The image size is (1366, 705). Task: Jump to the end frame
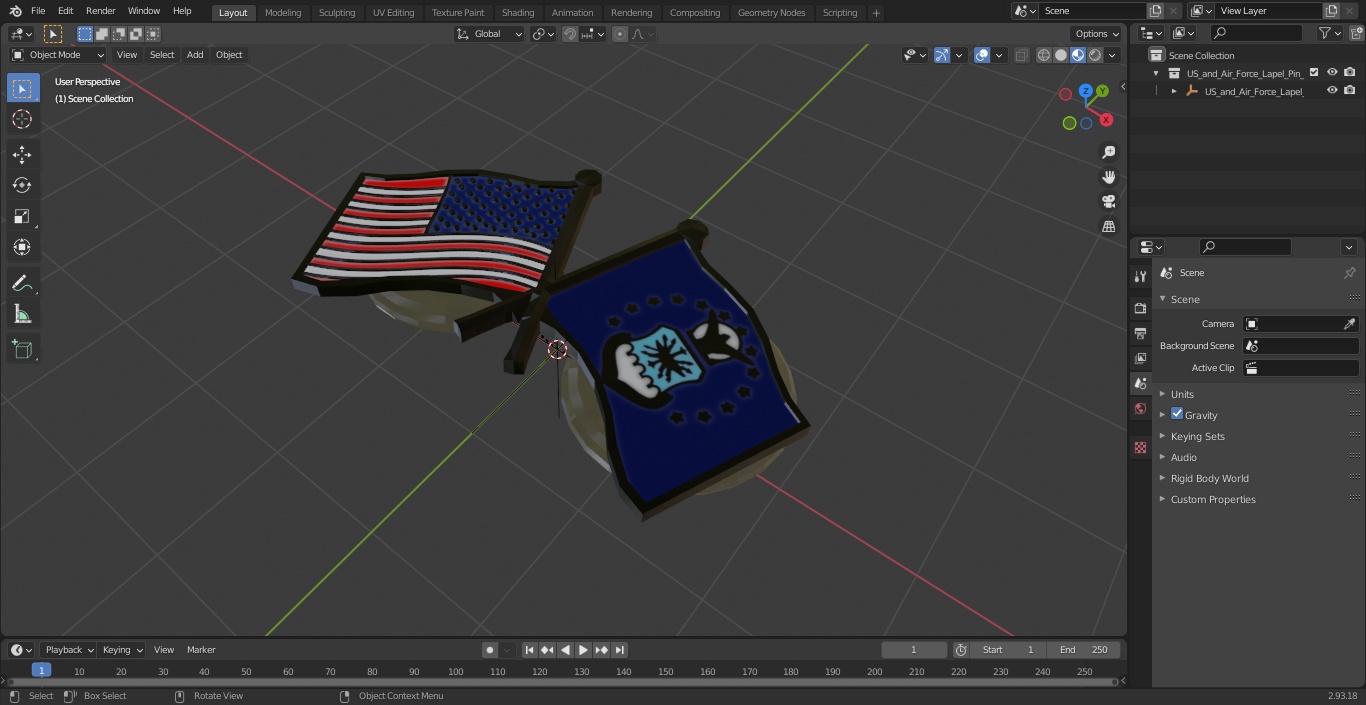coord(619,650)
